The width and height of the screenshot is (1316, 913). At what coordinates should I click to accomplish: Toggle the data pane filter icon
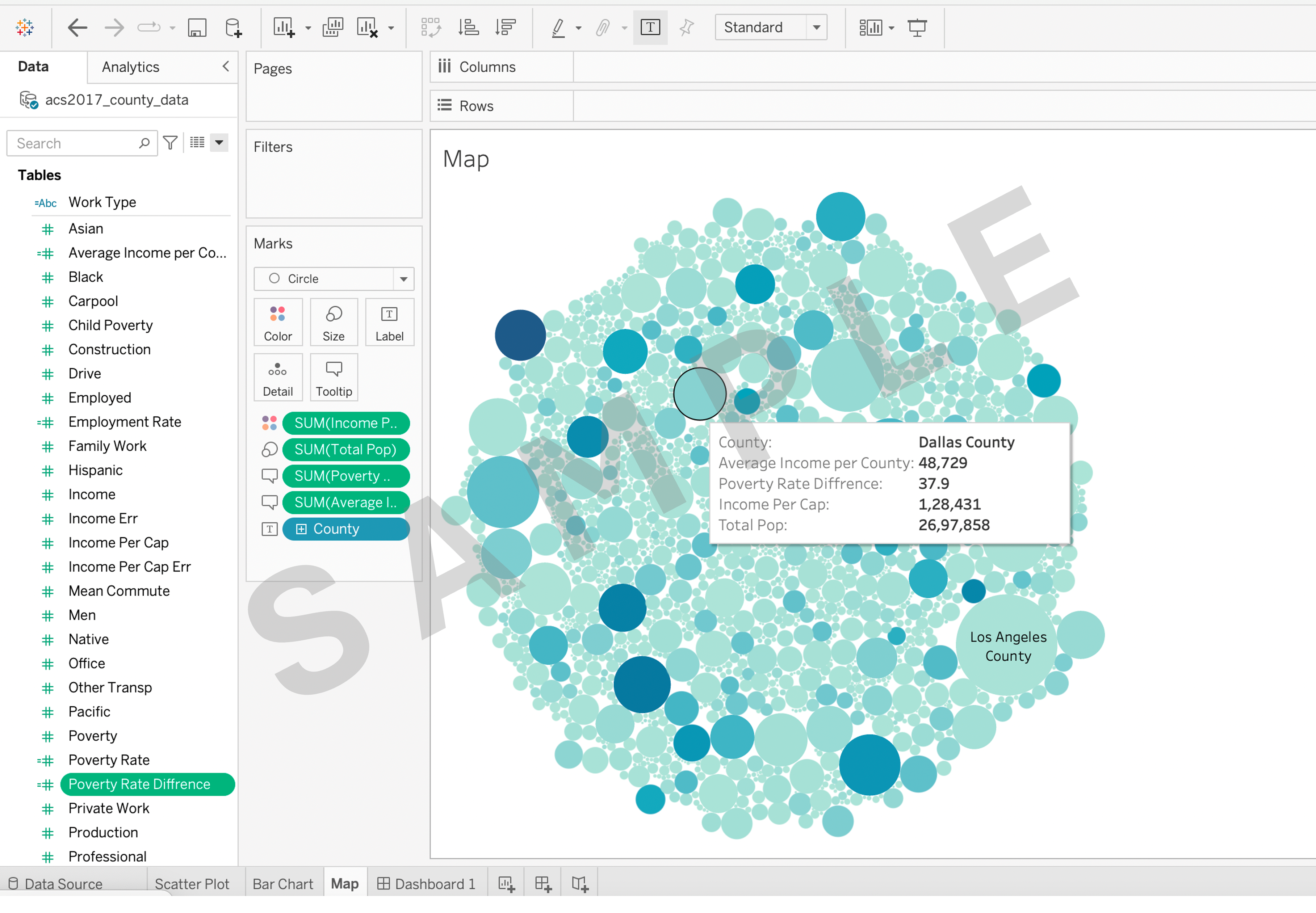[x=170, y=143]
